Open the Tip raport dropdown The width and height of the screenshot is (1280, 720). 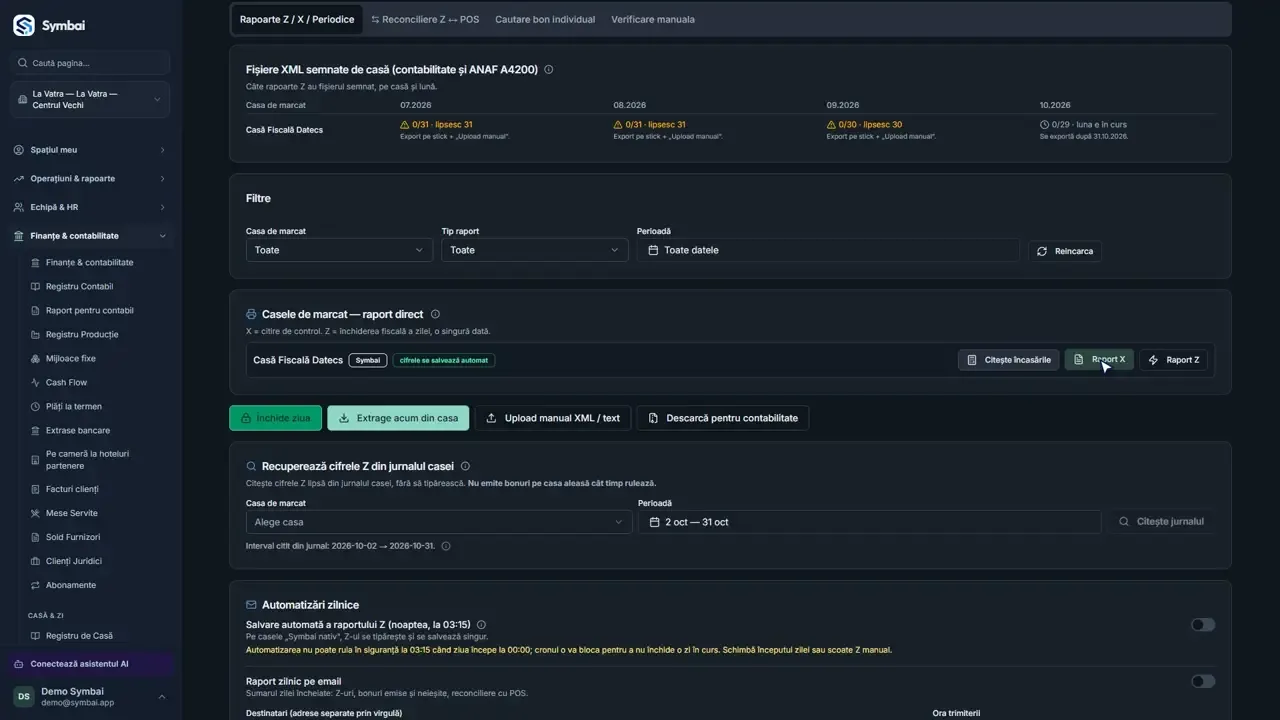click(534, 250)
